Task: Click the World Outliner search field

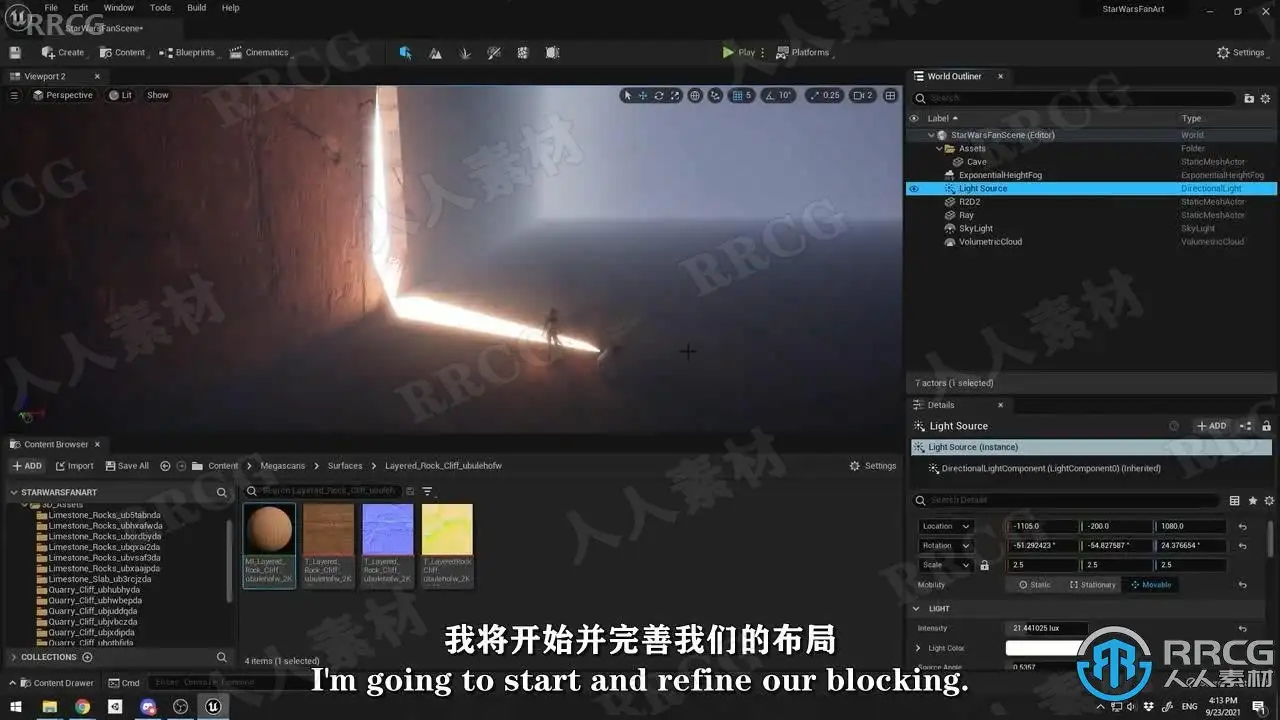Action: pyautogui.click(x=1074, y=98)
